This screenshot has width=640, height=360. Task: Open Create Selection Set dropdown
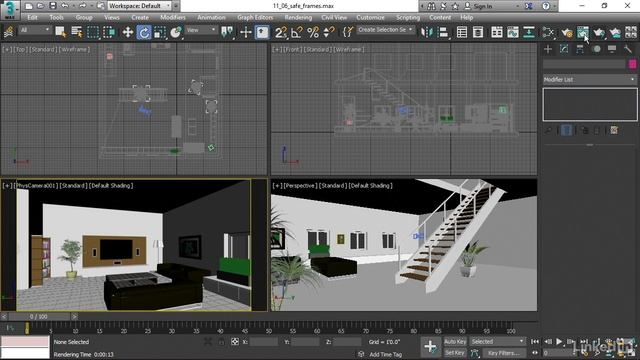[385, 30]
